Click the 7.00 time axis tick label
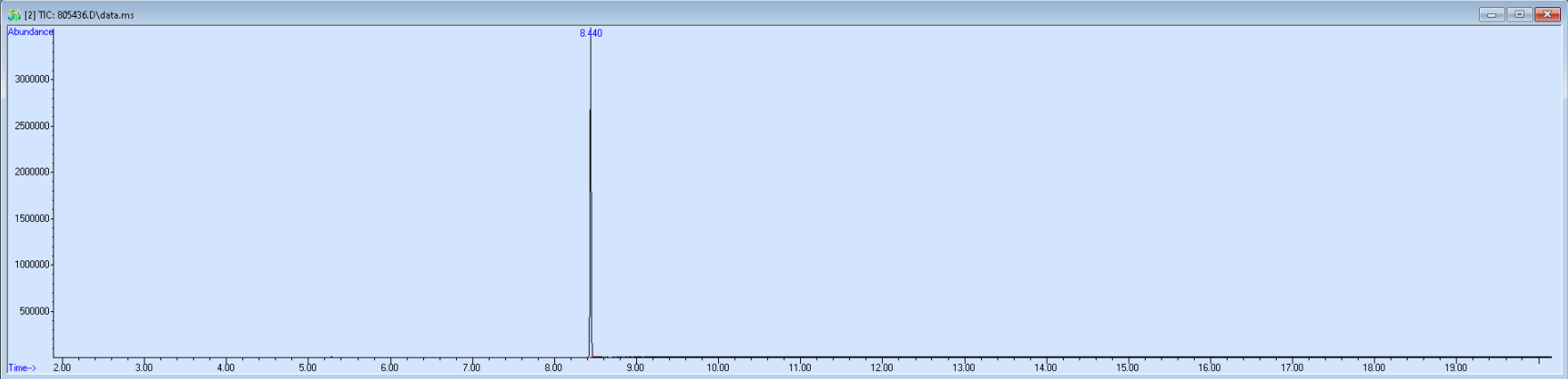The image size is (1568, 379). [x=471, y=367]
